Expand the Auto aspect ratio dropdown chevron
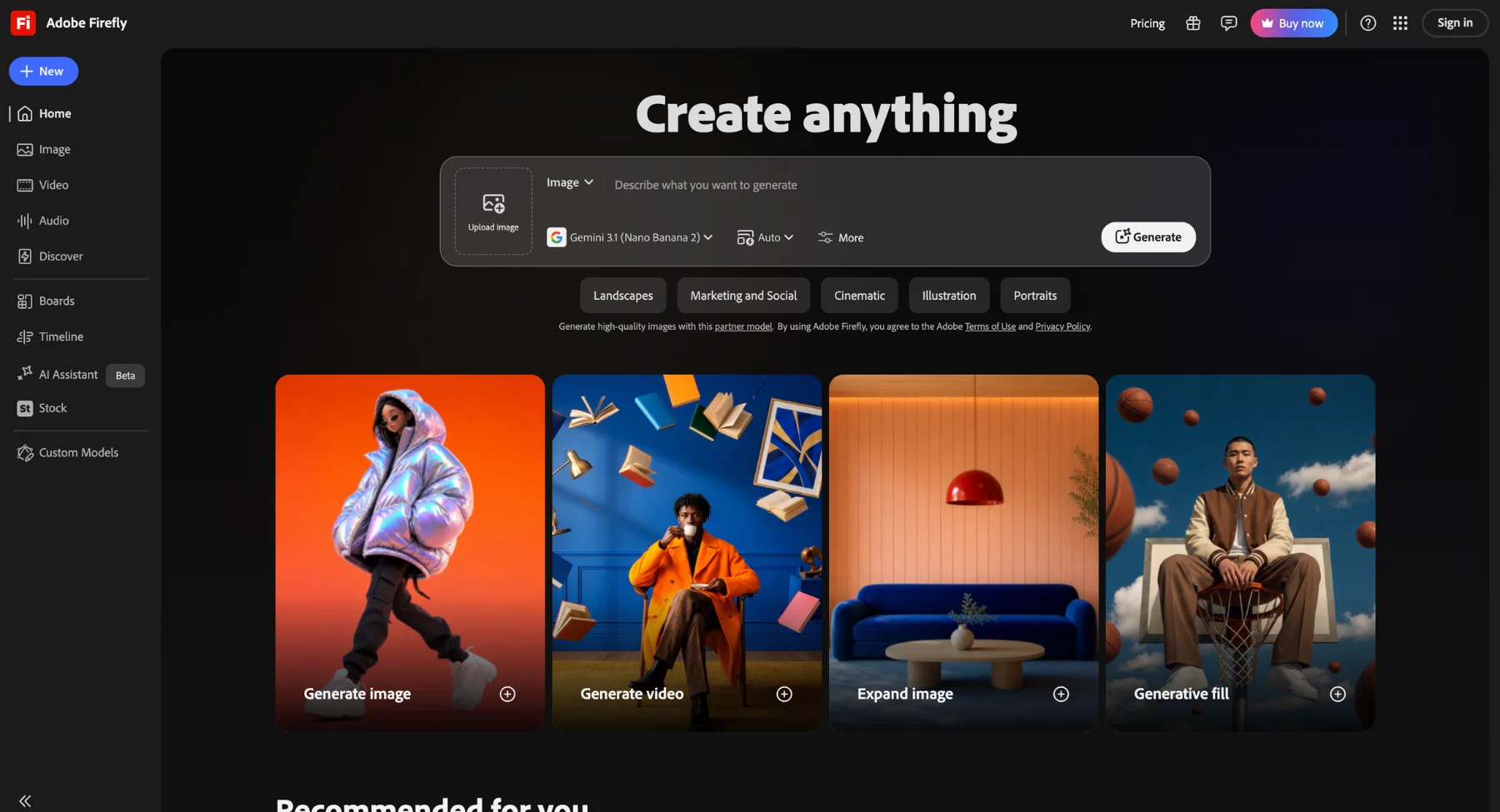The image size is (1500, 812). [788, 237]
